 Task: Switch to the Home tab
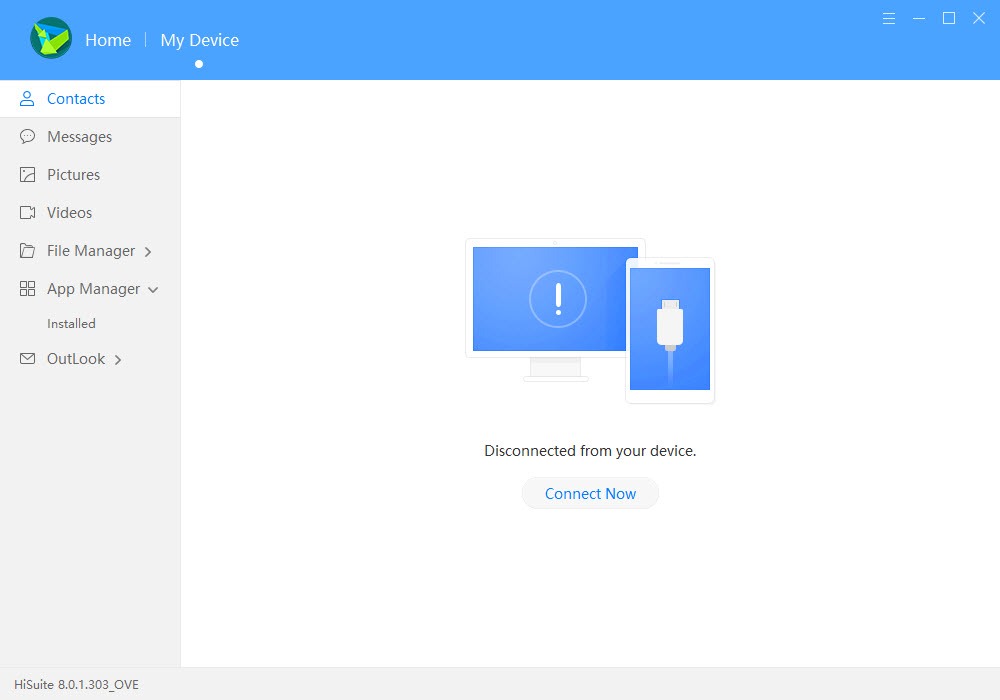108,40
